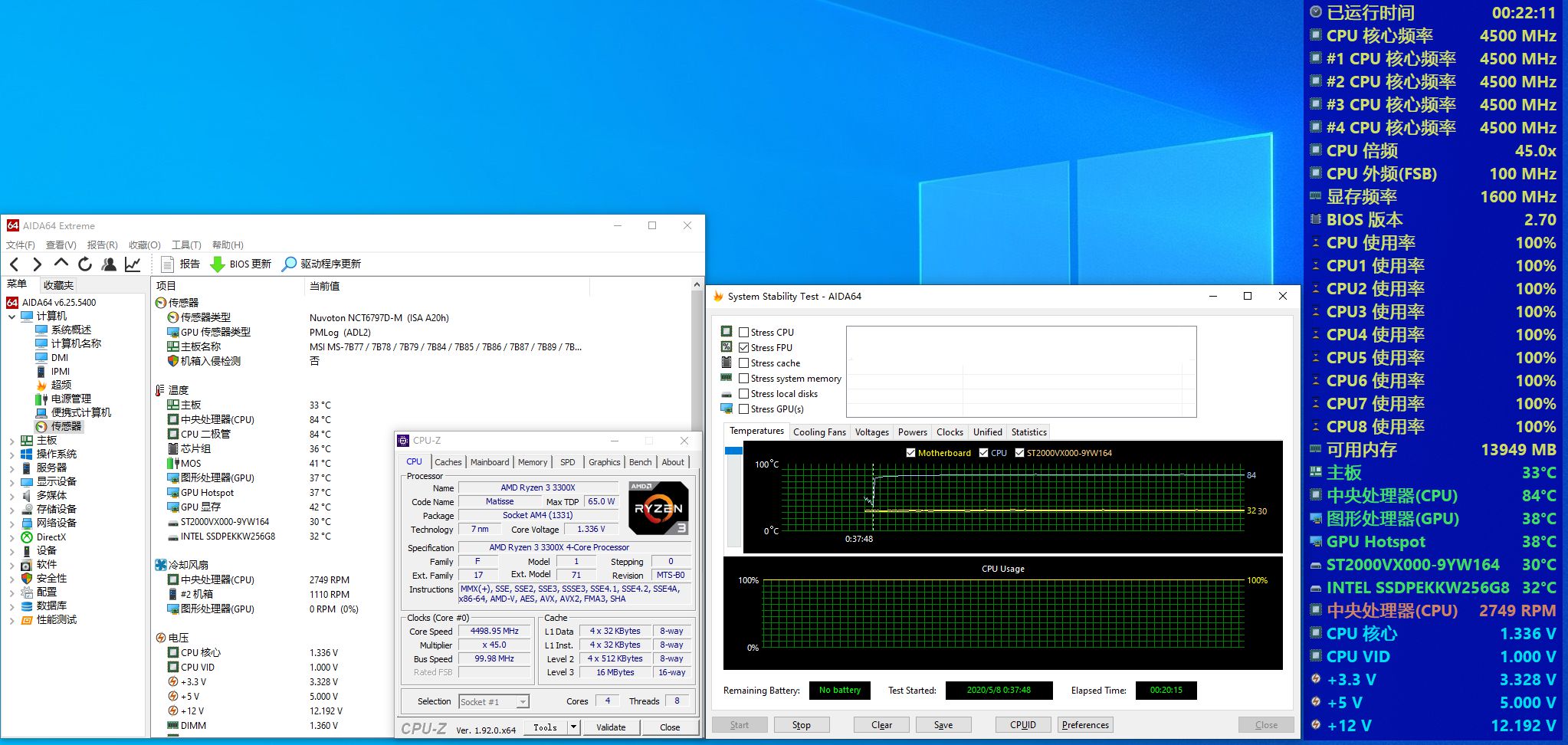The width and height of the screenshot is (1568, 745).
Task: Open the graph chart icon in AIDA64 toolbar
Action: pos(133,264)
